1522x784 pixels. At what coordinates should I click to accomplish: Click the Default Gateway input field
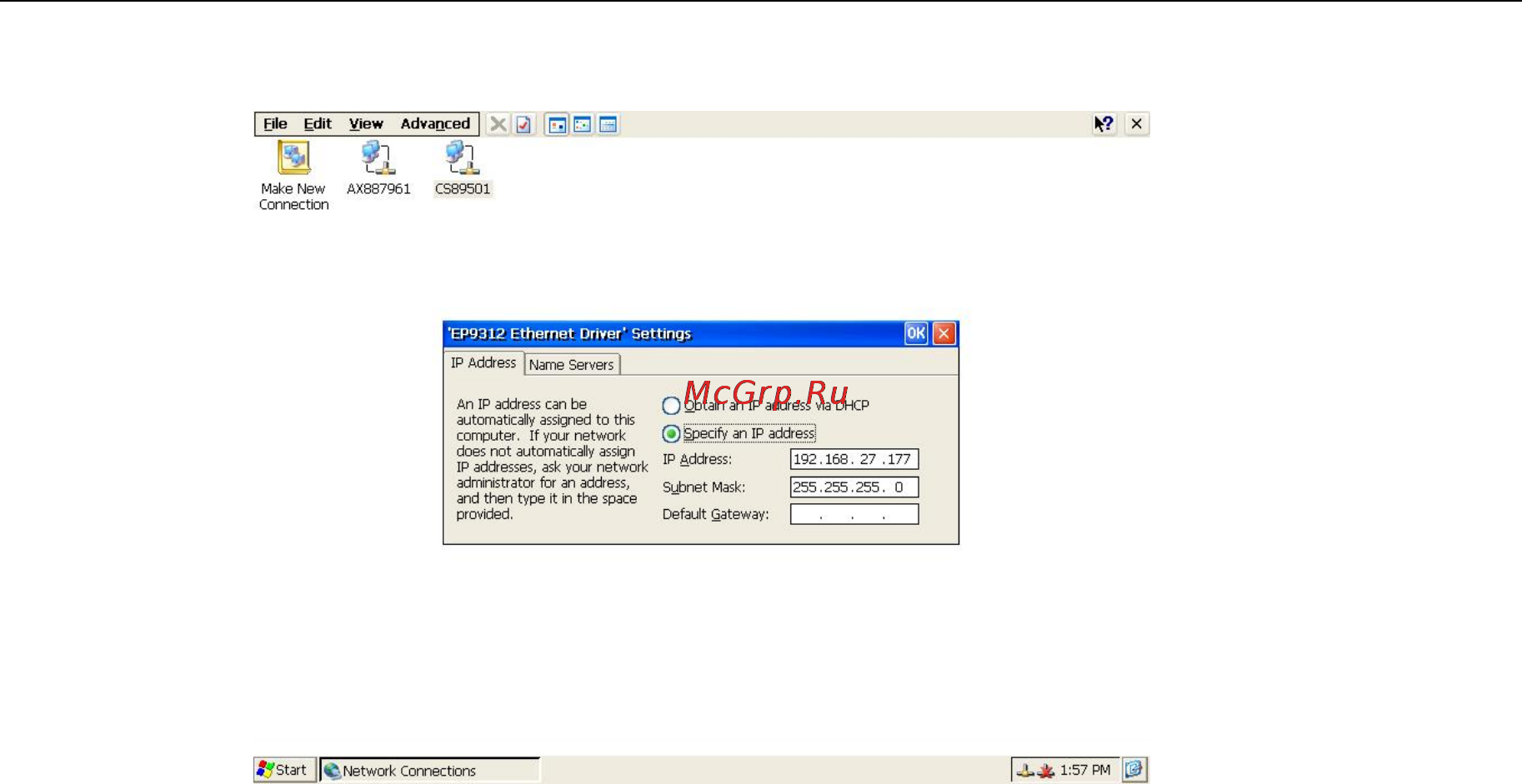coord(854,514)
